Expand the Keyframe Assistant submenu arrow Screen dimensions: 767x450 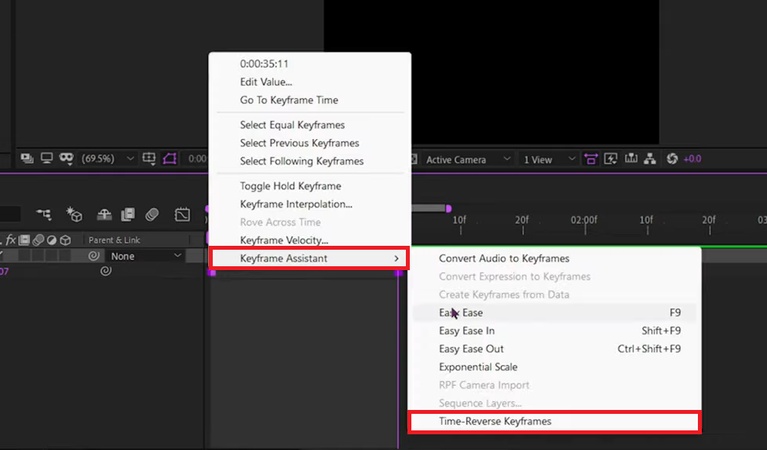coord(397,258)
